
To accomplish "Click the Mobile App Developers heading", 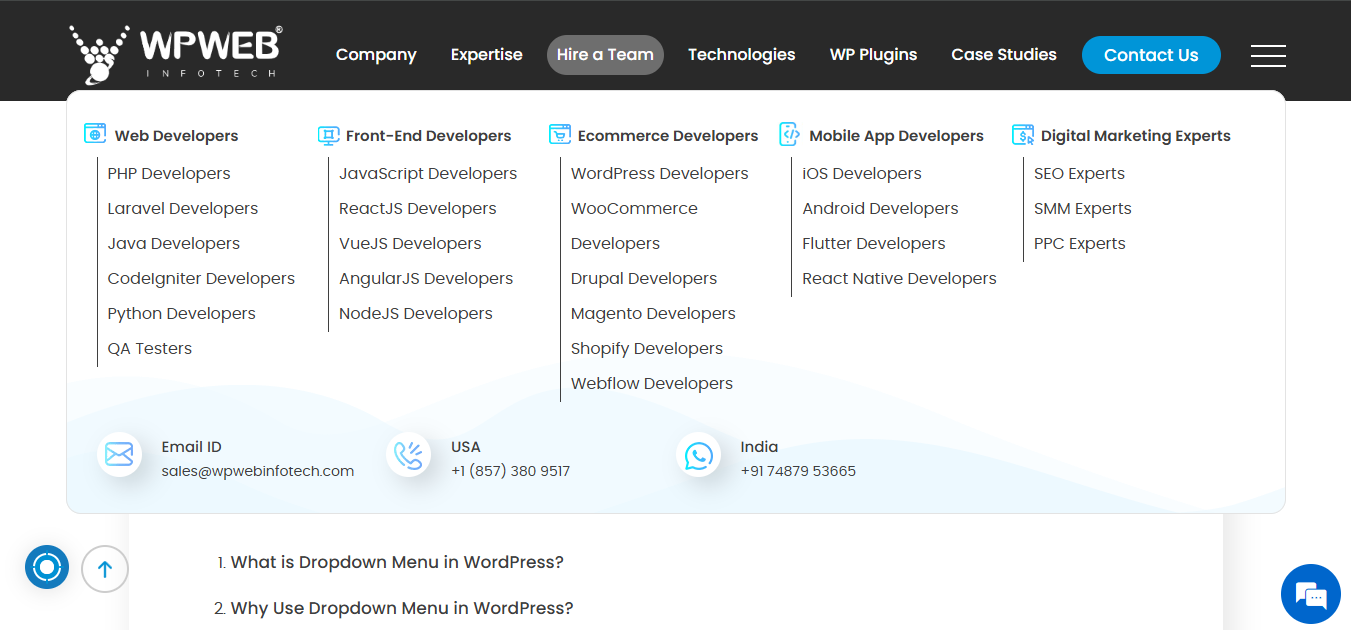I will click(x=896, y=136).
